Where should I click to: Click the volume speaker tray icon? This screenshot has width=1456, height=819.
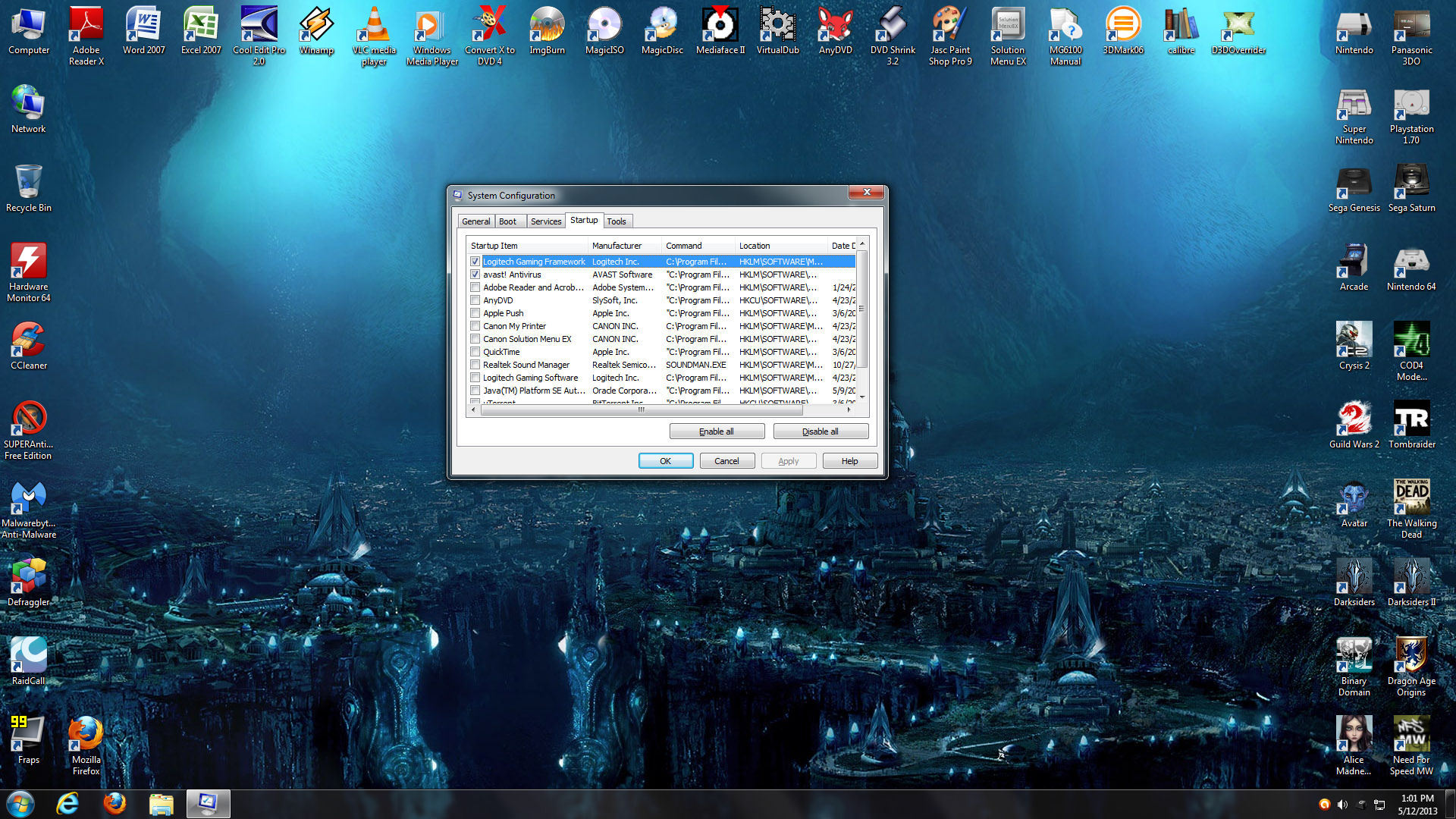[1342, 805]
